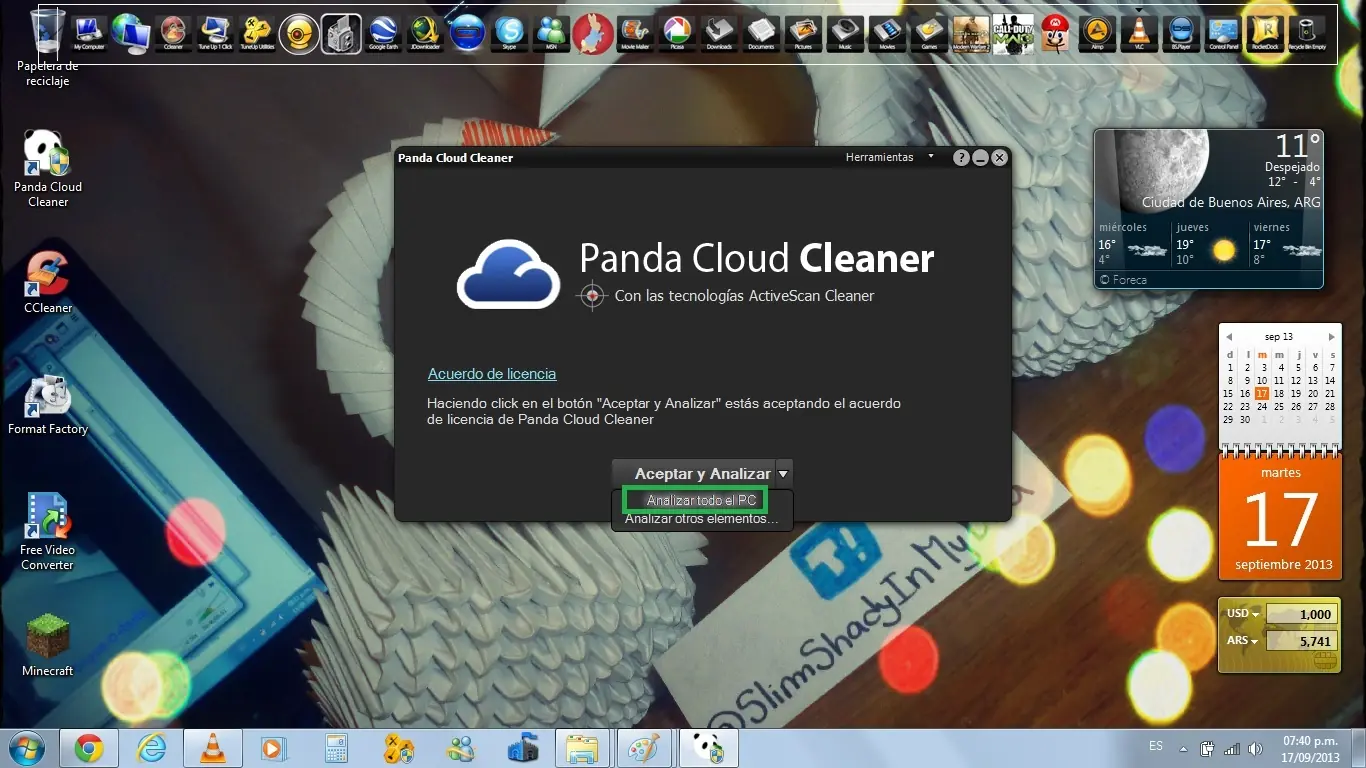The image size is (1366, 768).
Task: Open the Downloads dock folder
Action: tap(719, 34)
